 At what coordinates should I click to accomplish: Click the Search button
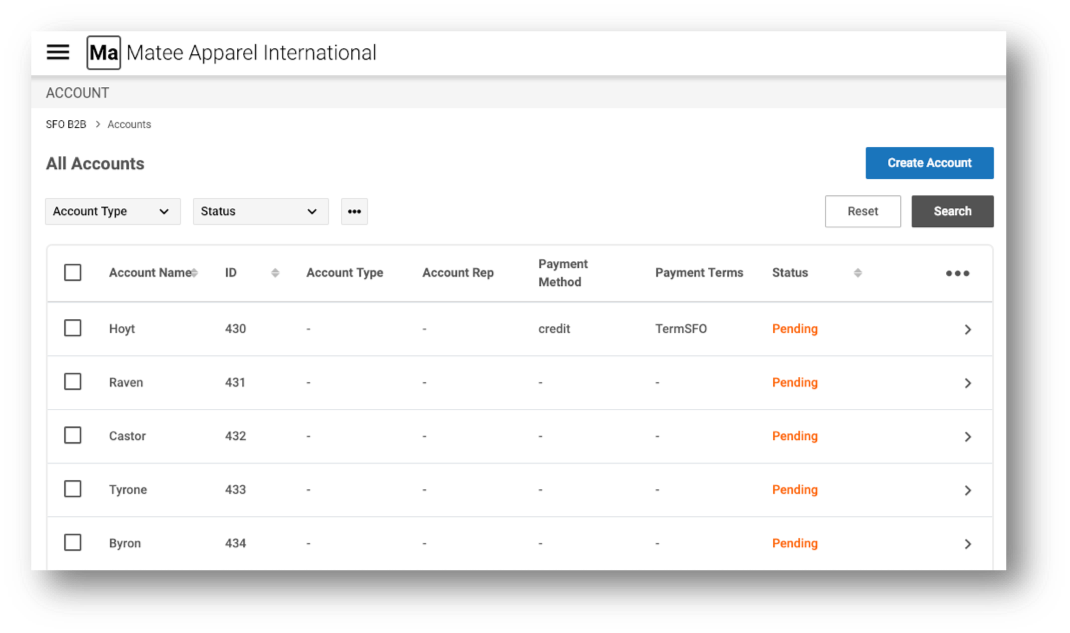952,211
